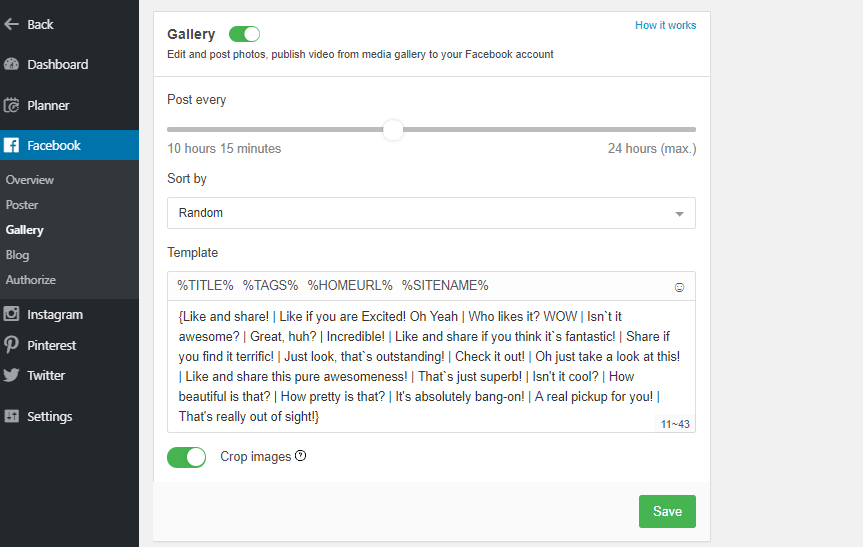Click the Pinterest logo icon
The width and height of the screenshot is (863, 547).
tap(12, 345)
